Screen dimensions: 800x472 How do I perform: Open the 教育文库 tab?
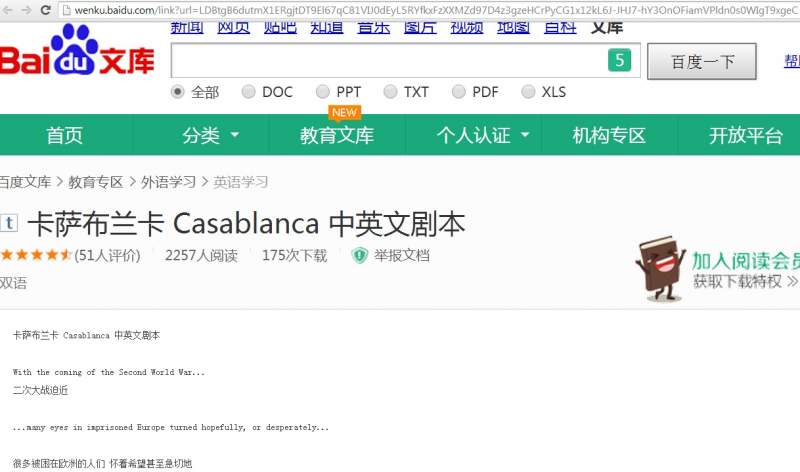click(337, 135)
